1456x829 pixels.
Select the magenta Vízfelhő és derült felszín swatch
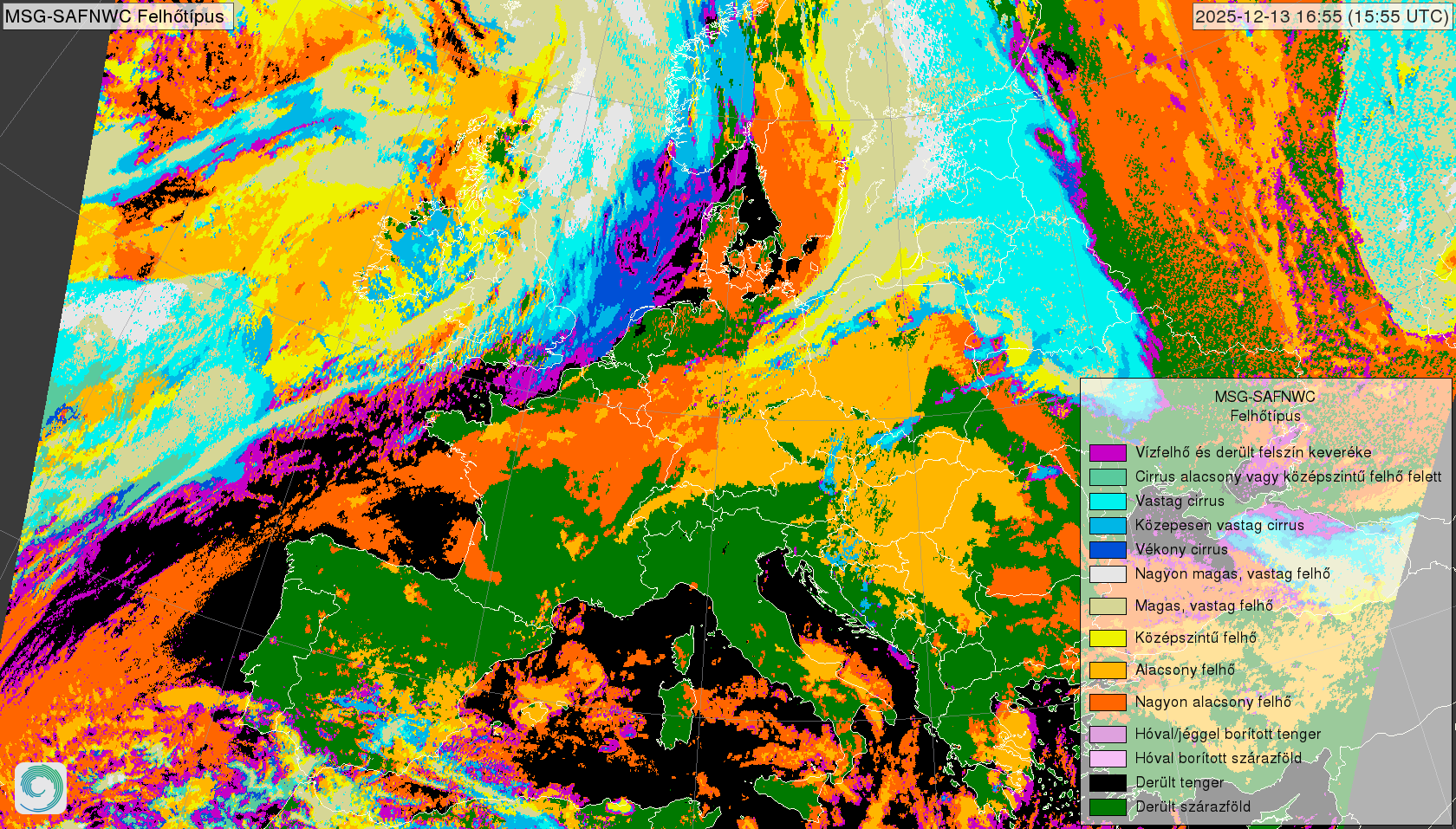(x=1108, y=452)
